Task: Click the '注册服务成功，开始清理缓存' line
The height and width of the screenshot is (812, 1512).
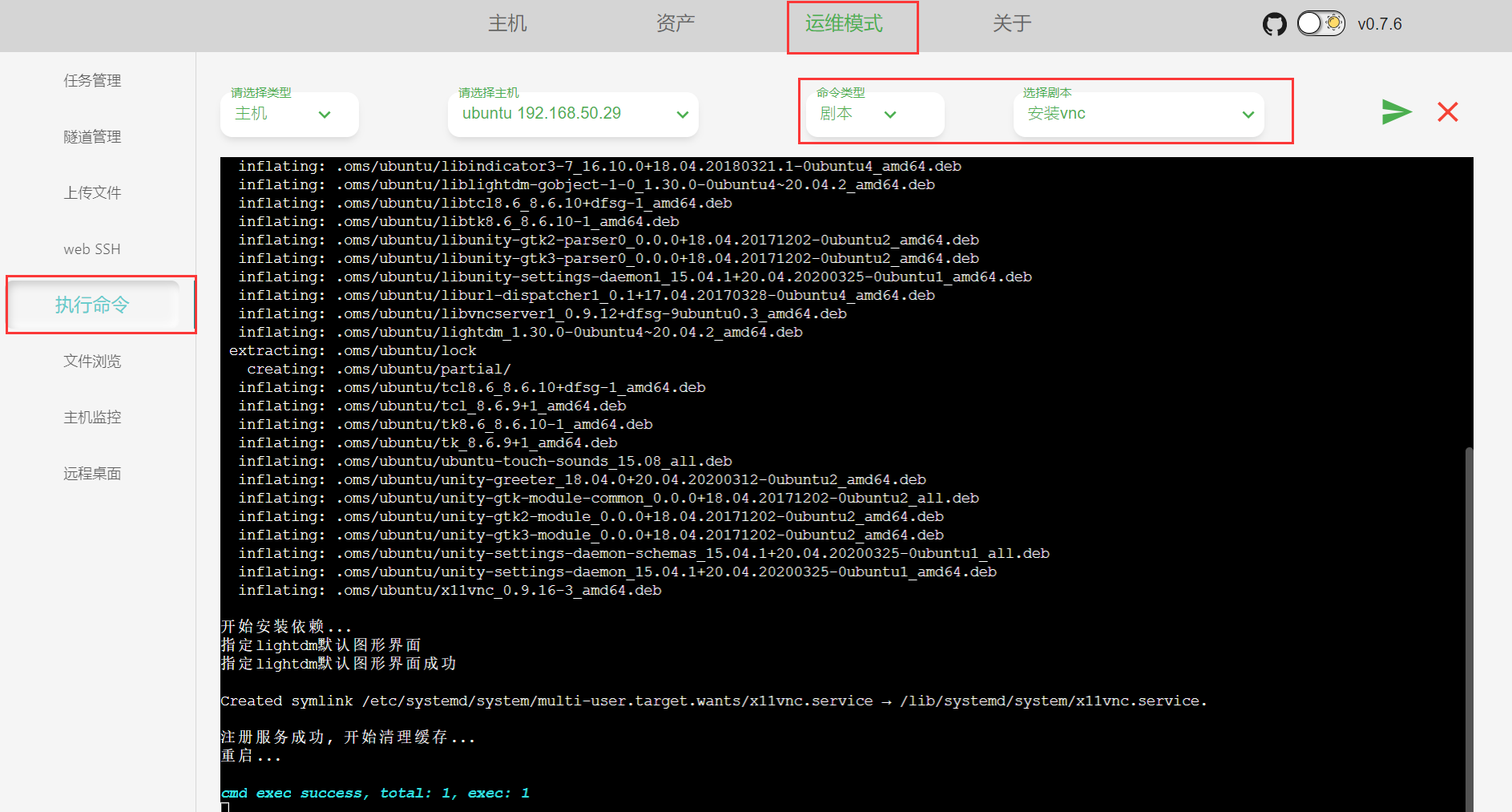Action: tap(349, 737)
